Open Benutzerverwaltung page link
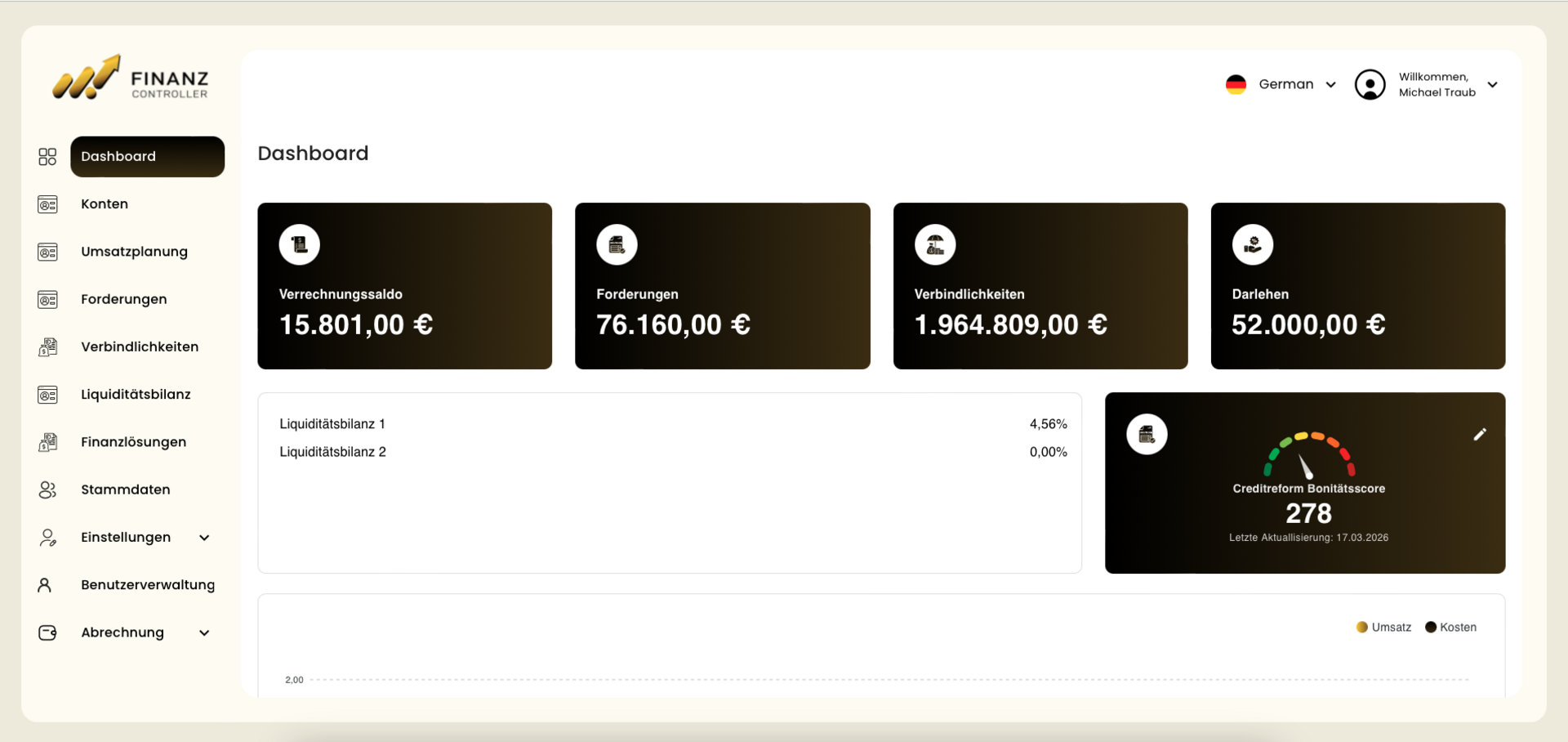The height and width of the screenshot is (742, 1568). [x=148, y=585]
